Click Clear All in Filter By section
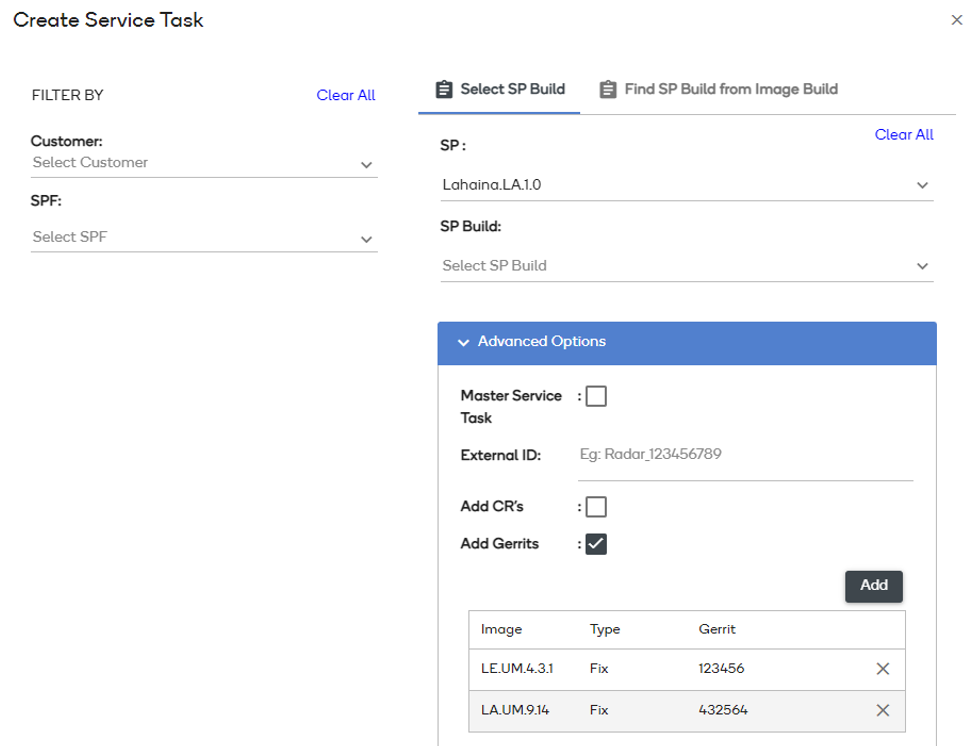970x746 pixels. pos(346,95)
